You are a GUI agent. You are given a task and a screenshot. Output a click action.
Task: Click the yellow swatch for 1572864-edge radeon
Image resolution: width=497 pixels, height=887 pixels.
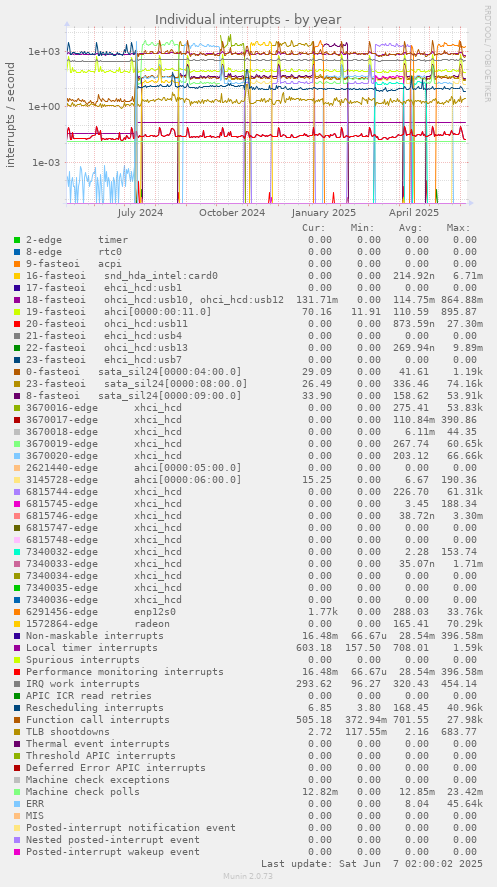coord(17,623)
